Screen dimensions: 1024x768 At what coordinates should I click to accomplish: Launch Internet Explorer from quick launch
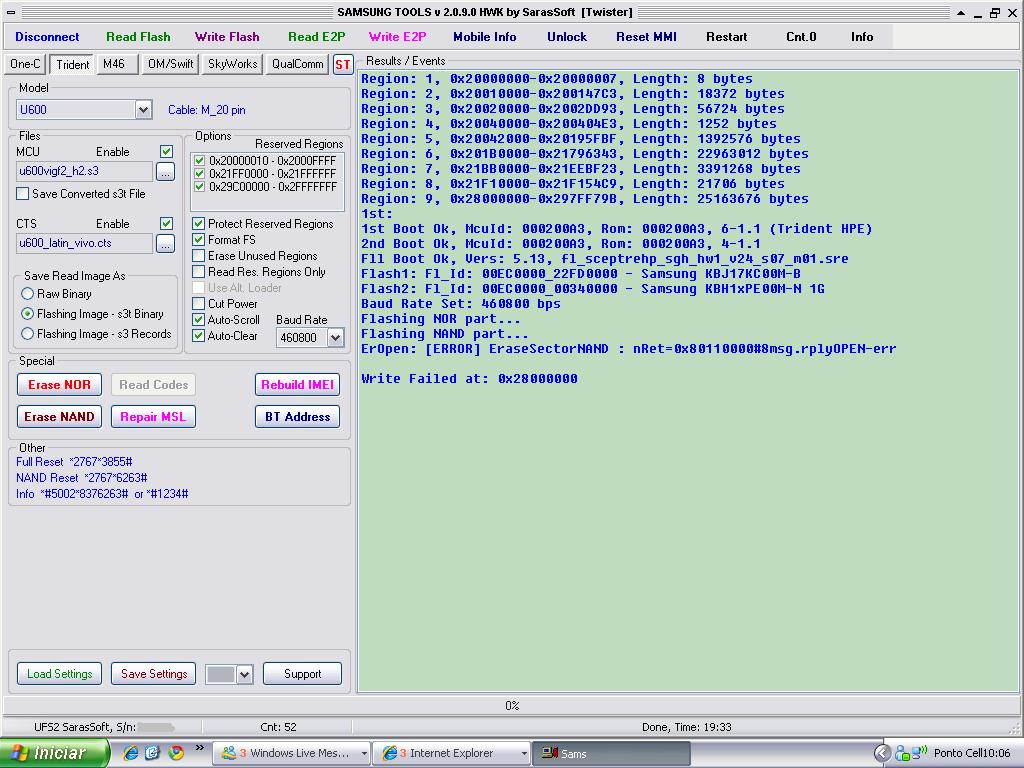pos(130,753)
